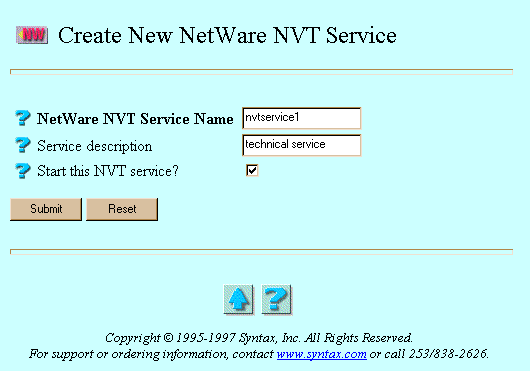Viewport: 530px width, 371px height.
Task: Click the Reset button
Action: [122, 209]
